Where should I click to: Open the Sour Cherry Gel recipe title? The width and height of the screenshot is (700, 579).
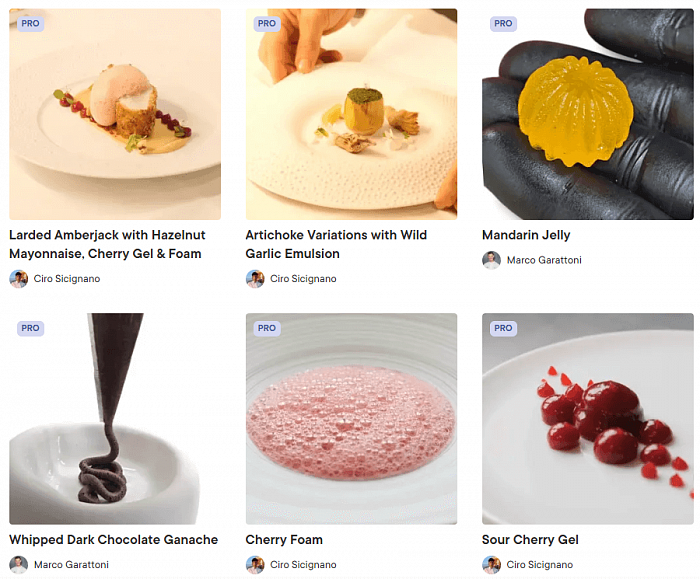[530, 539]
